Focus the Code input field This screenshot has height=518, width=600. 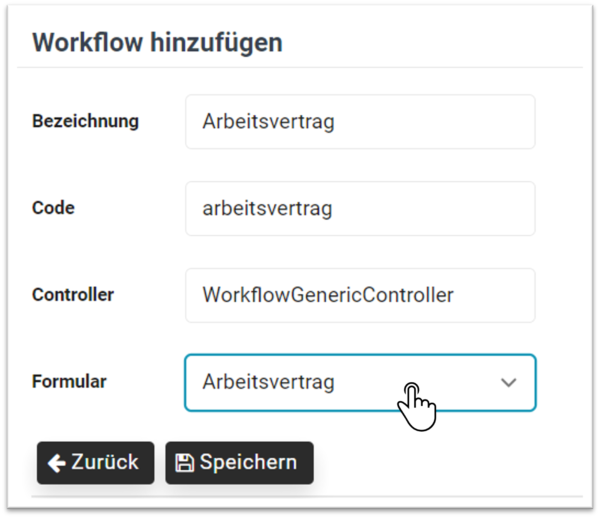360,209
